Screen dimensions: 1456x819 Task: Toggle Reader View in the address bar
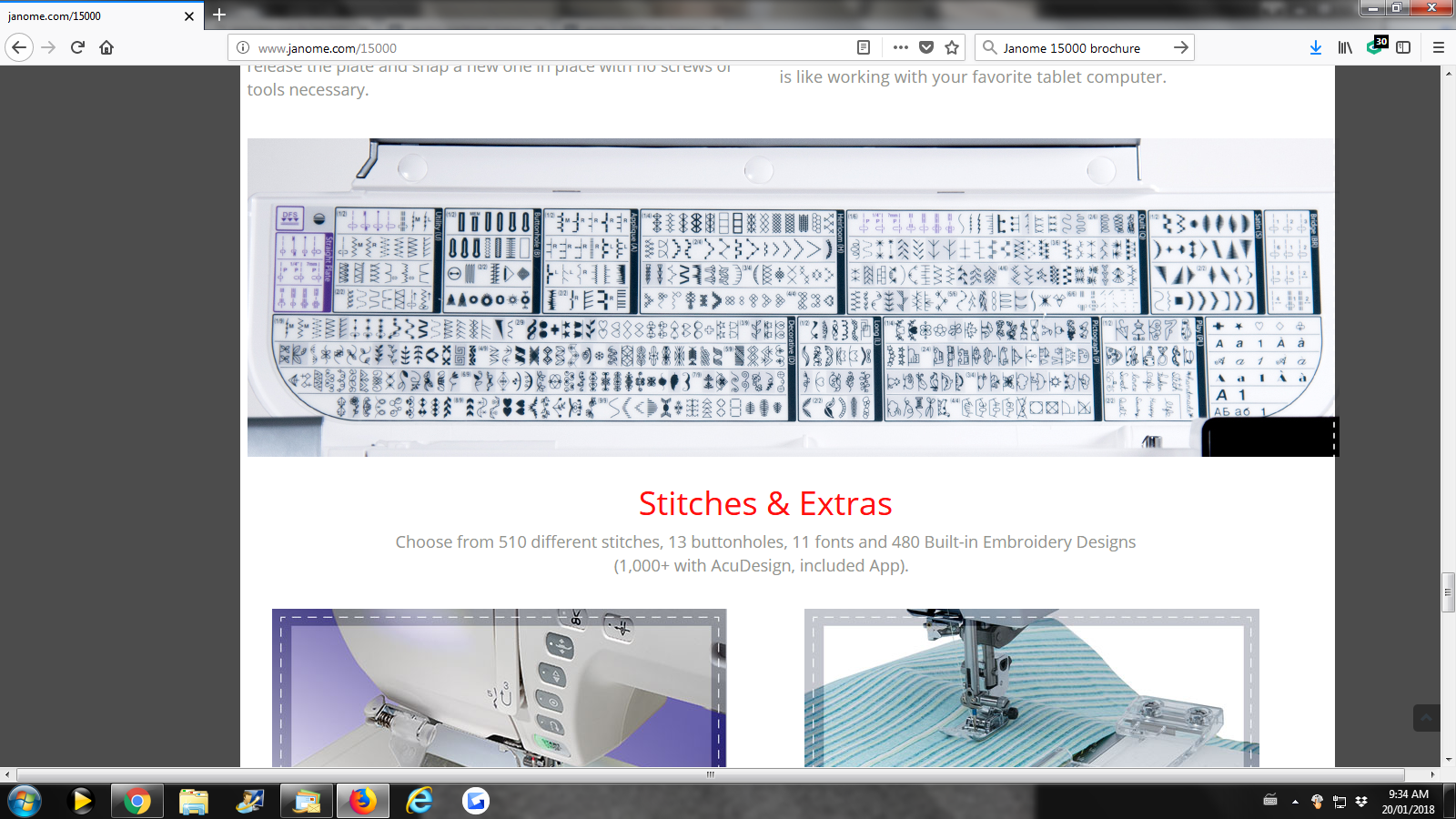[x=864, y=47]
